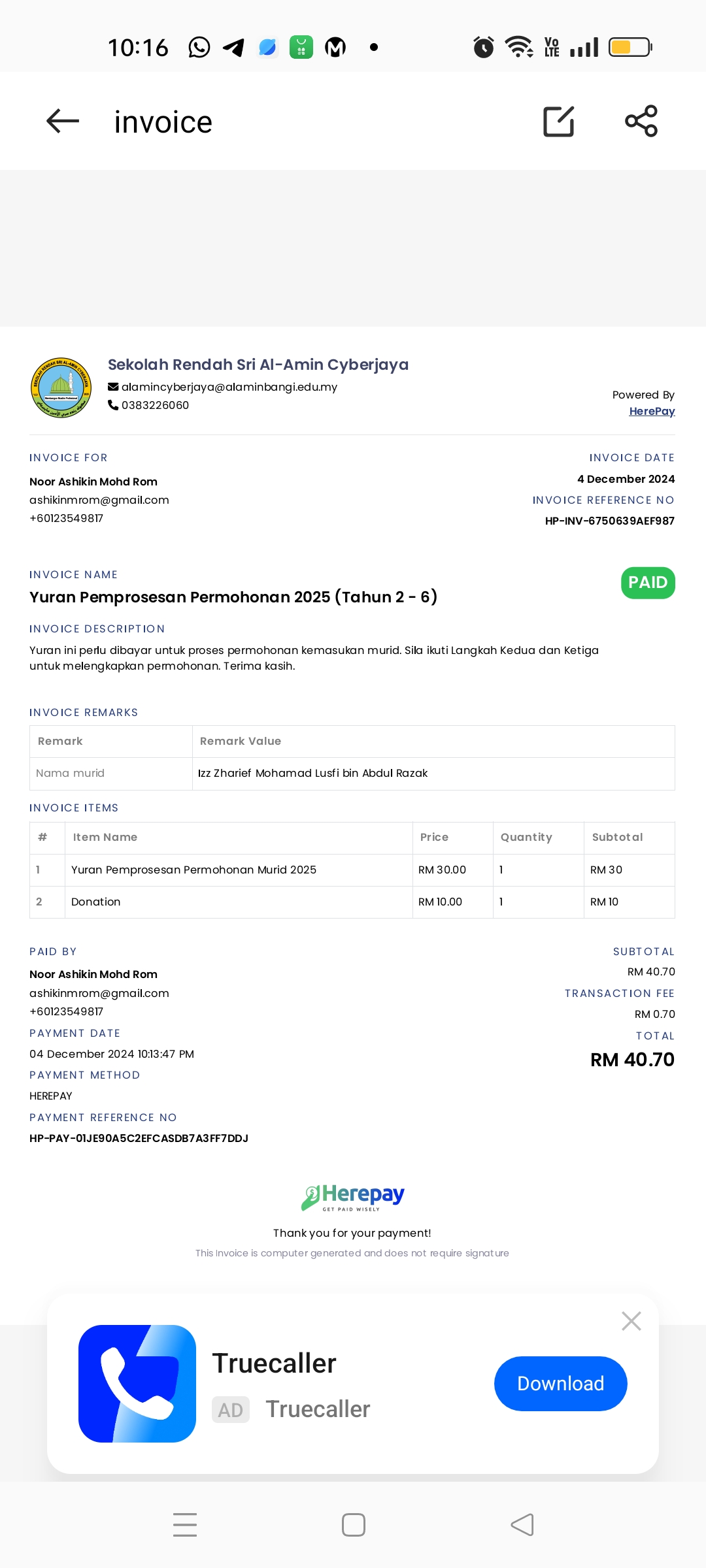Tap the Android home navigation button
Screen dimensions: 706x1568
[x=354, y=1525]
